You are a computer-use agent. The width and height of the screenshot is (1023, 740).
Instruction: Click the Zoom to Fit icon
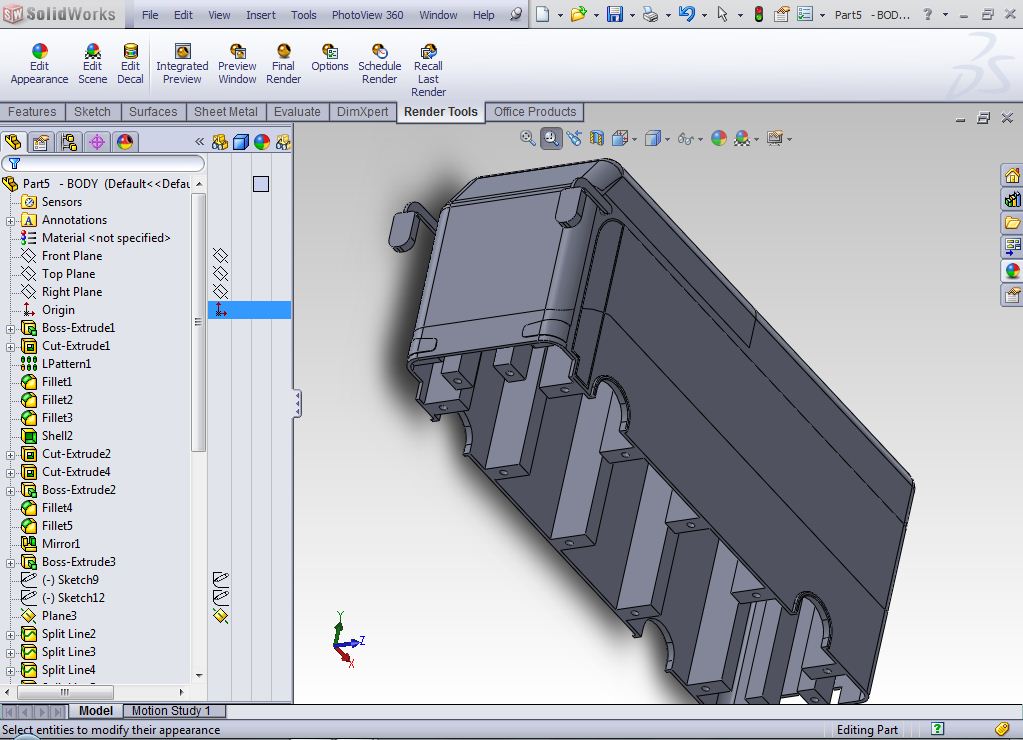tap(528, 138)
